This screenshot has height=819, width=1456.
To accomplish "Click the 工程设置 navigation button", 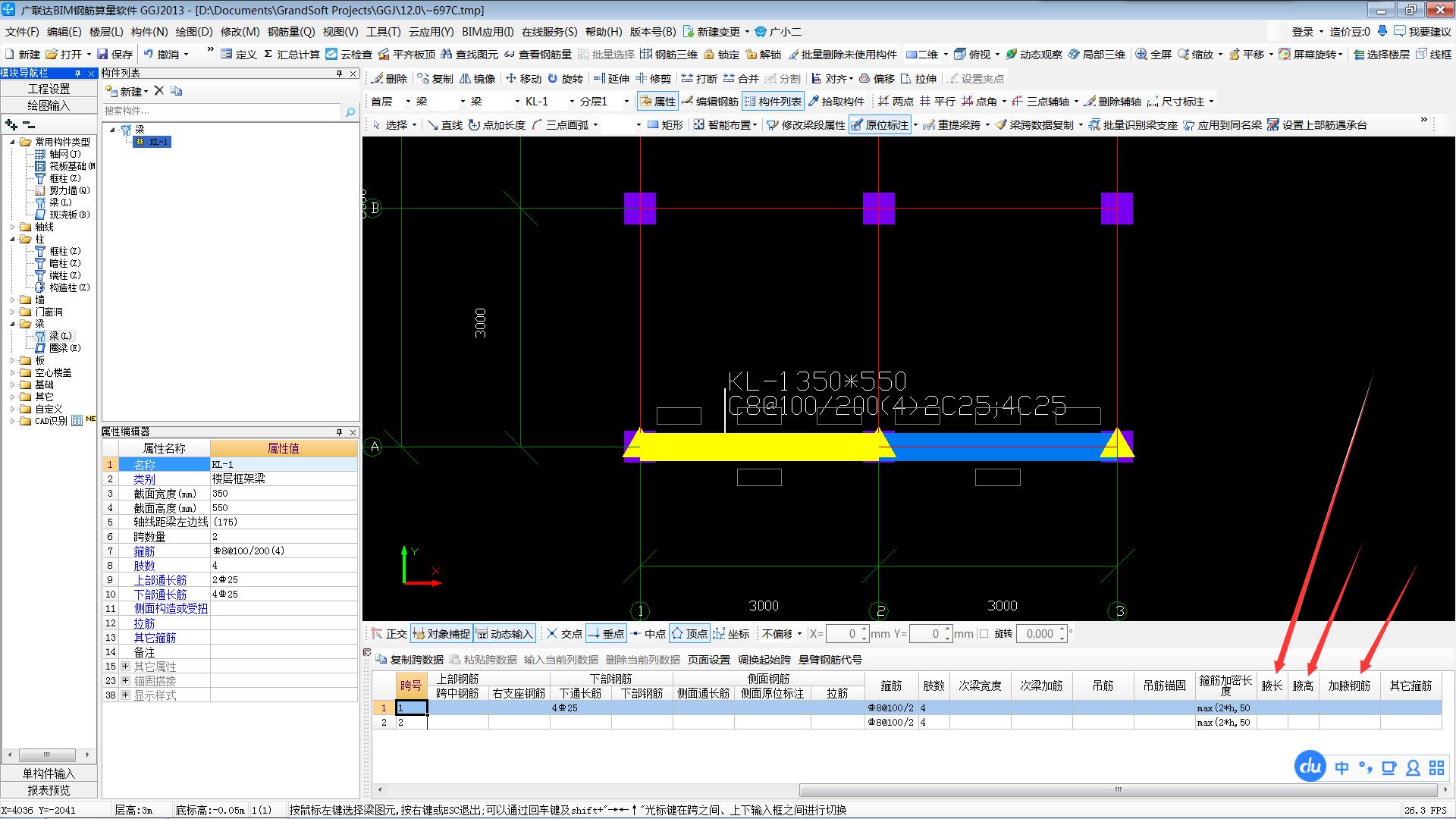I will (49, 89).
